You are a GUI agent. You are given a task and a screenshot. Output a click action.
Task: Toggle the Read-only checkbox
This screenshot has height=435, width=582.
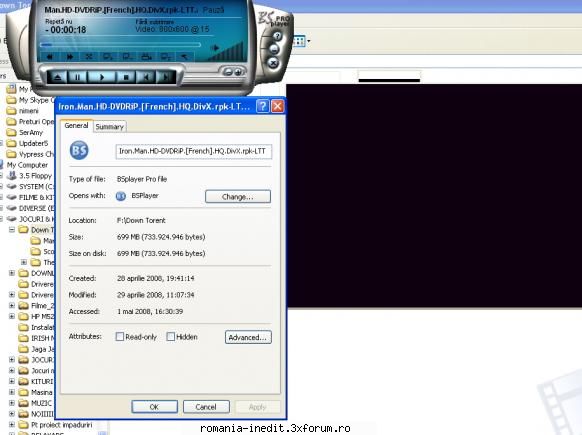(x=120, y=337)
